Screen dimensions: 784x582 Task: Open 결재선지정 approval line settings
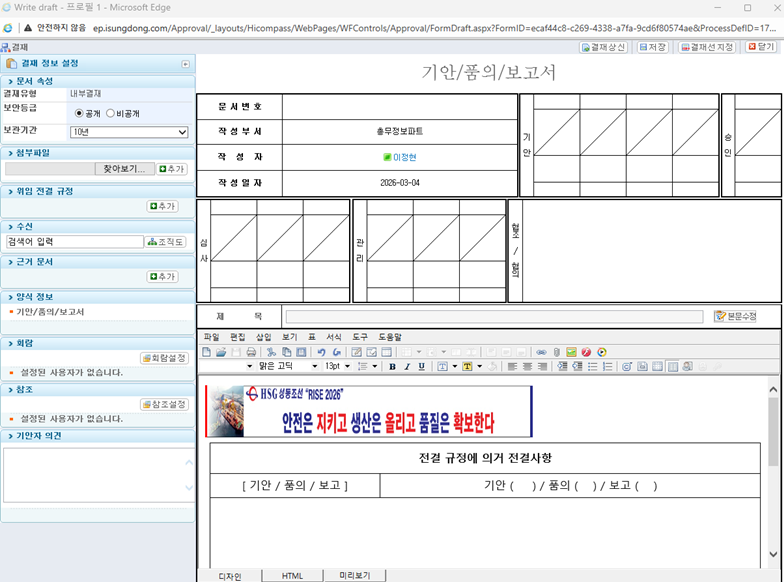click(x=707, y=47)
